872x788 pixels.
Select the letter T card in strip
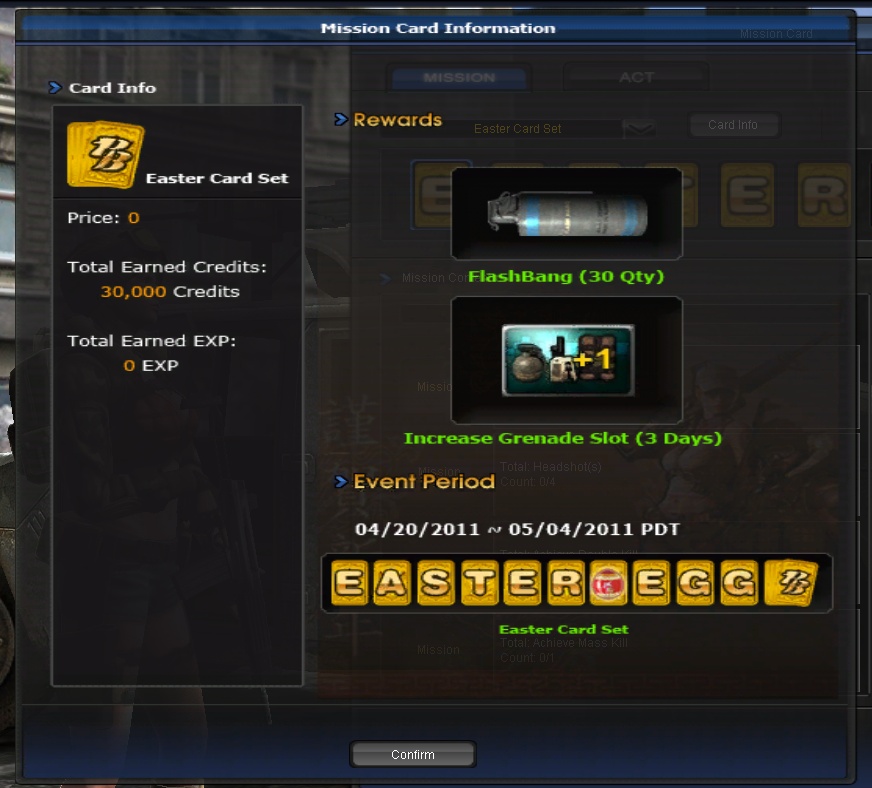click(x=479, y=582)
